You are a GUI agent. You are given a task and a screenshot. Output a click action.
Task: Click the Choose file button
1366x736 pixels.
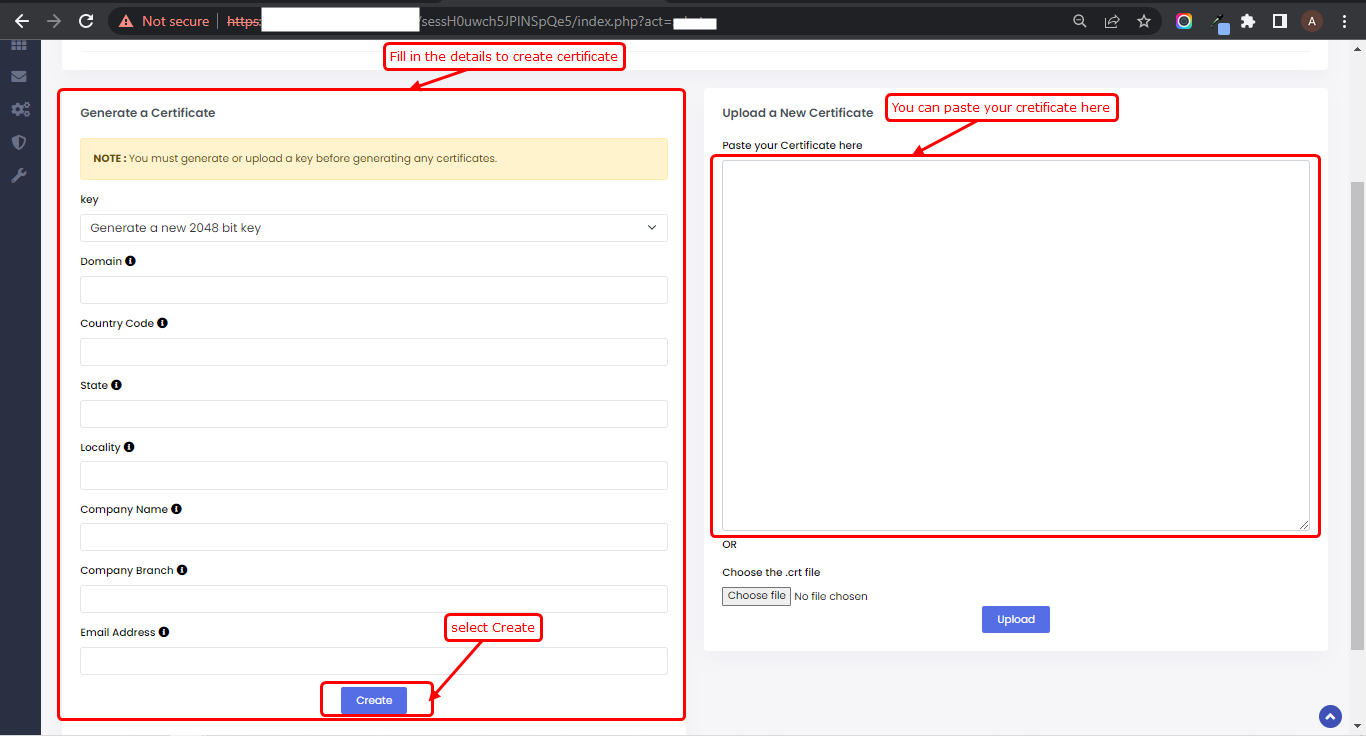(x=757, y=596)
